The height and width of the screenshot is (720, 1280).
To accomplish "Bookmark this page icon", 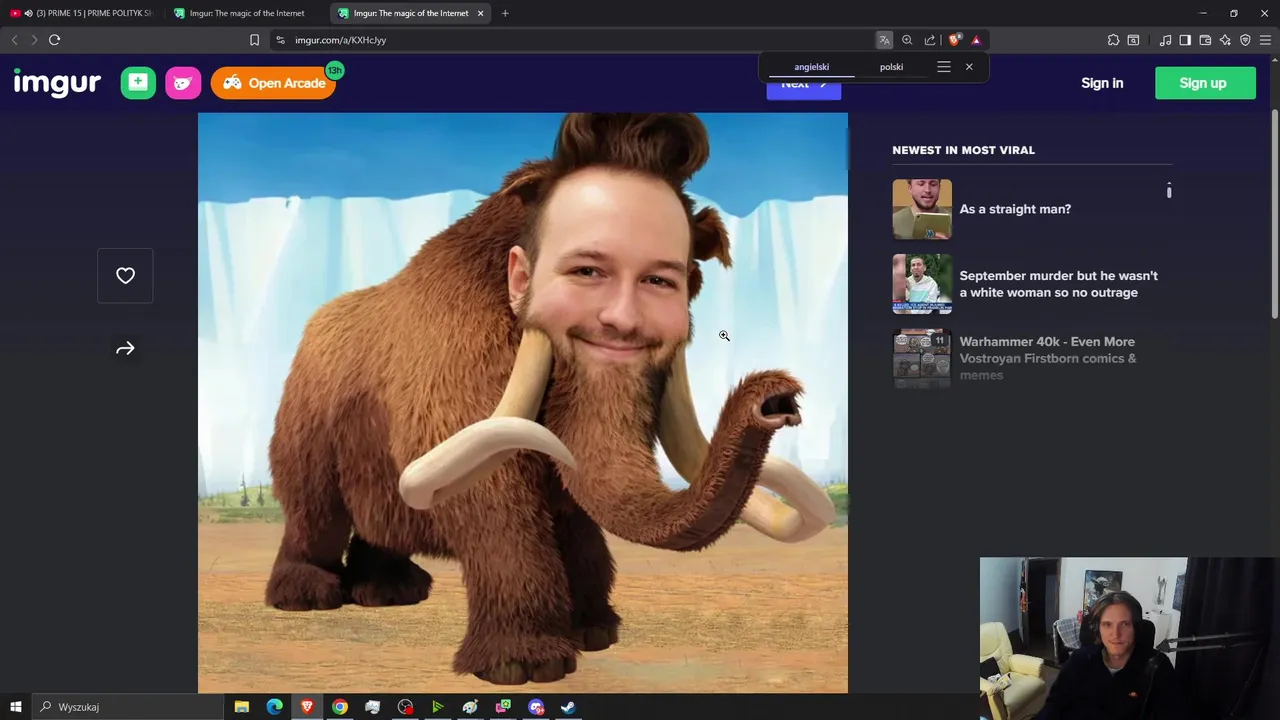I will pos(254,40).
